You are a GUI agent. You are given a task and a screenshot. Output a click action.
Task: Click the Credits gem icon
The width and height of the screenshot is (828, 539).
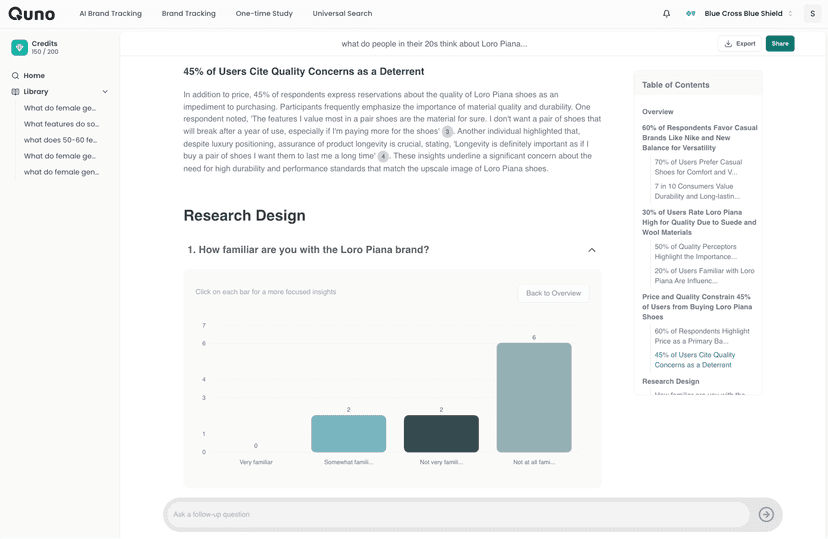(19, 48)
